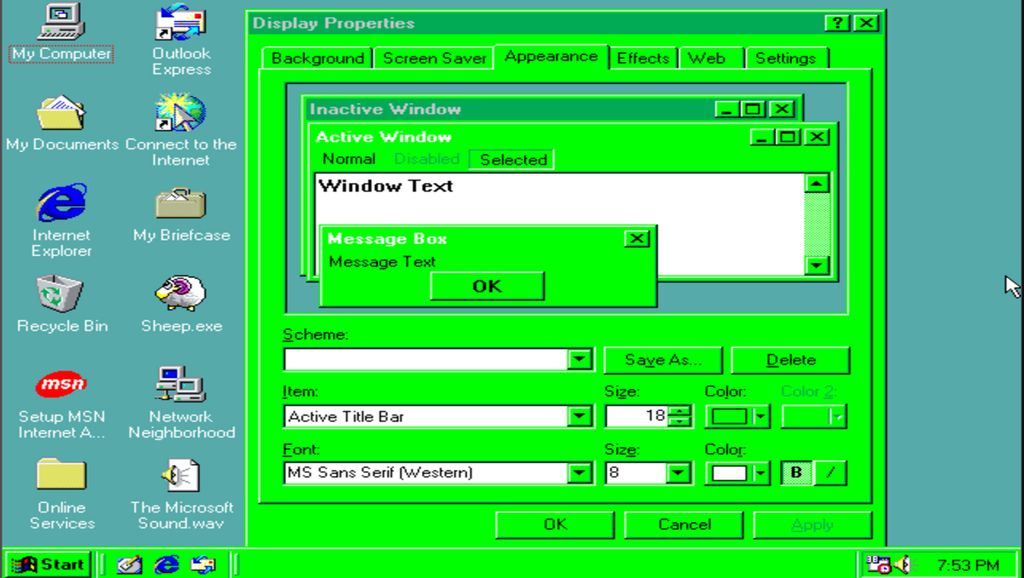The width and height of the screenshot is (1024, 578).
Task: Open the Font dropdown for MS Sans Serif
Action: coord(581,470)
